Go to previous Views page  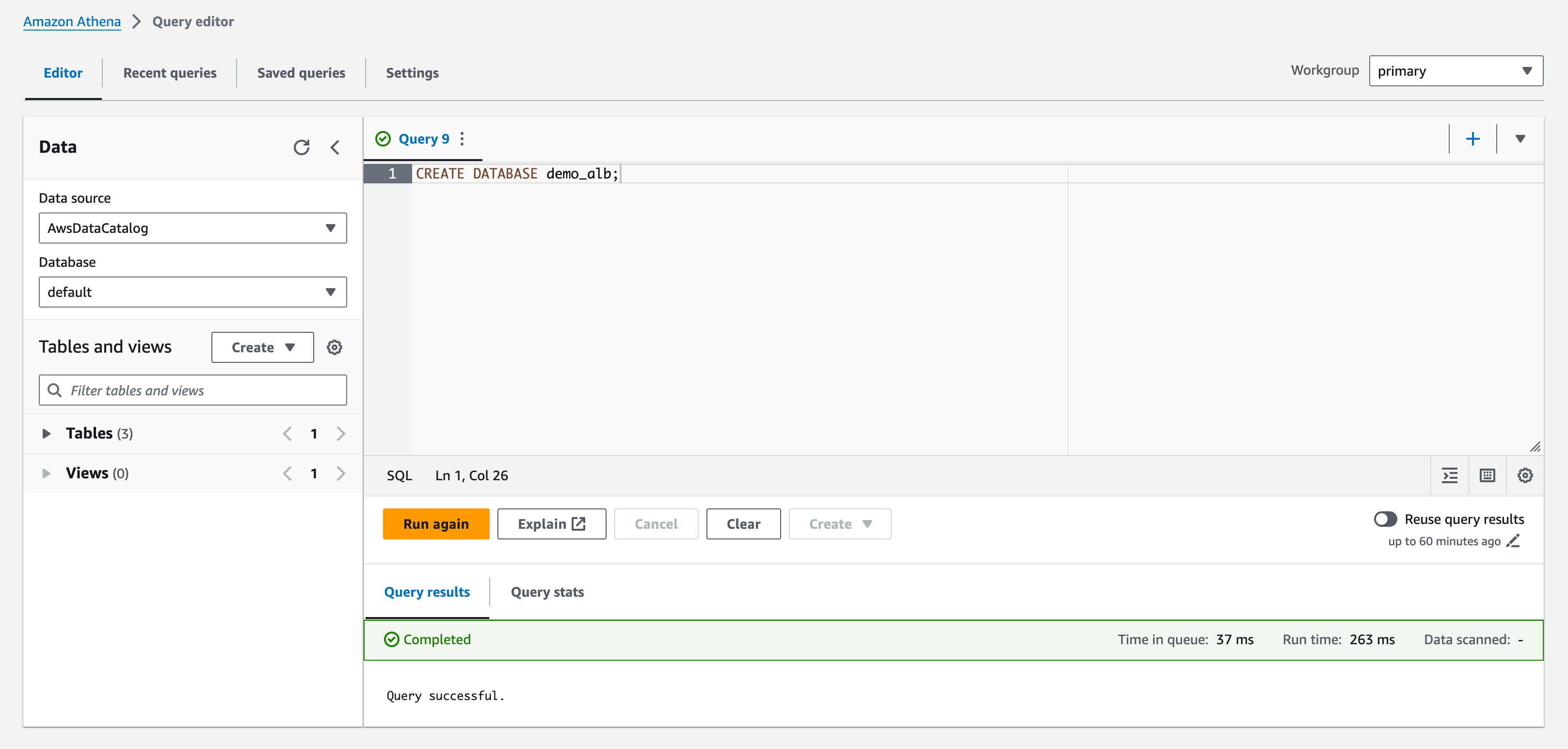click(288, 473)
